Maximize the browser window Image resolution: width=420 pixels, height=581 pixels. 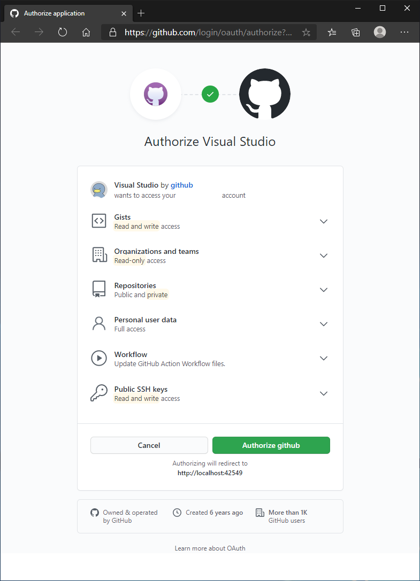pyautogui.click(x=383, y=8)
